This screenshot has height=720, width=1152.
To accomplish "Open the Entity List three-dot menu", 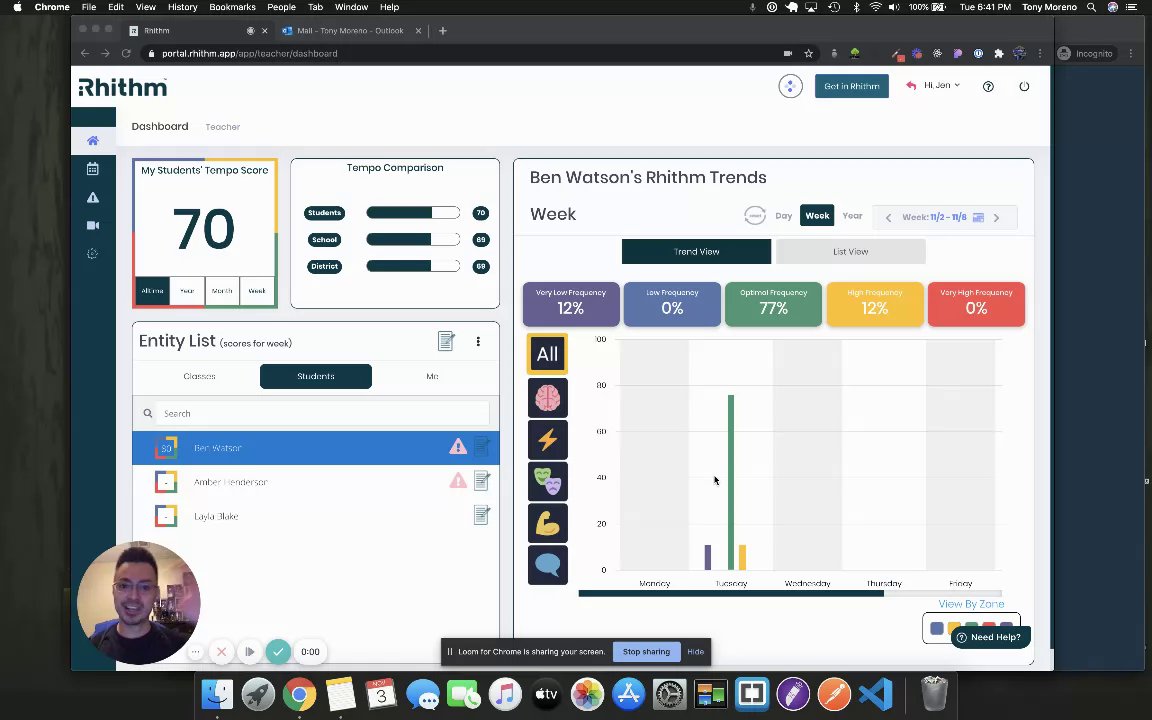I will tap(478, 341).
